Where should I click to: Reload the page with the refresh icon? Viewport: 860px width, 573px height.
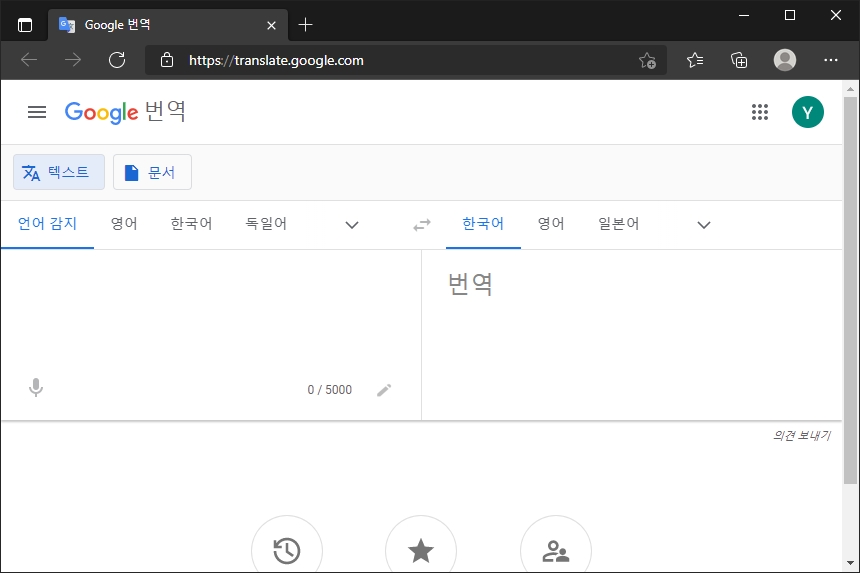(x=117, y=60)
